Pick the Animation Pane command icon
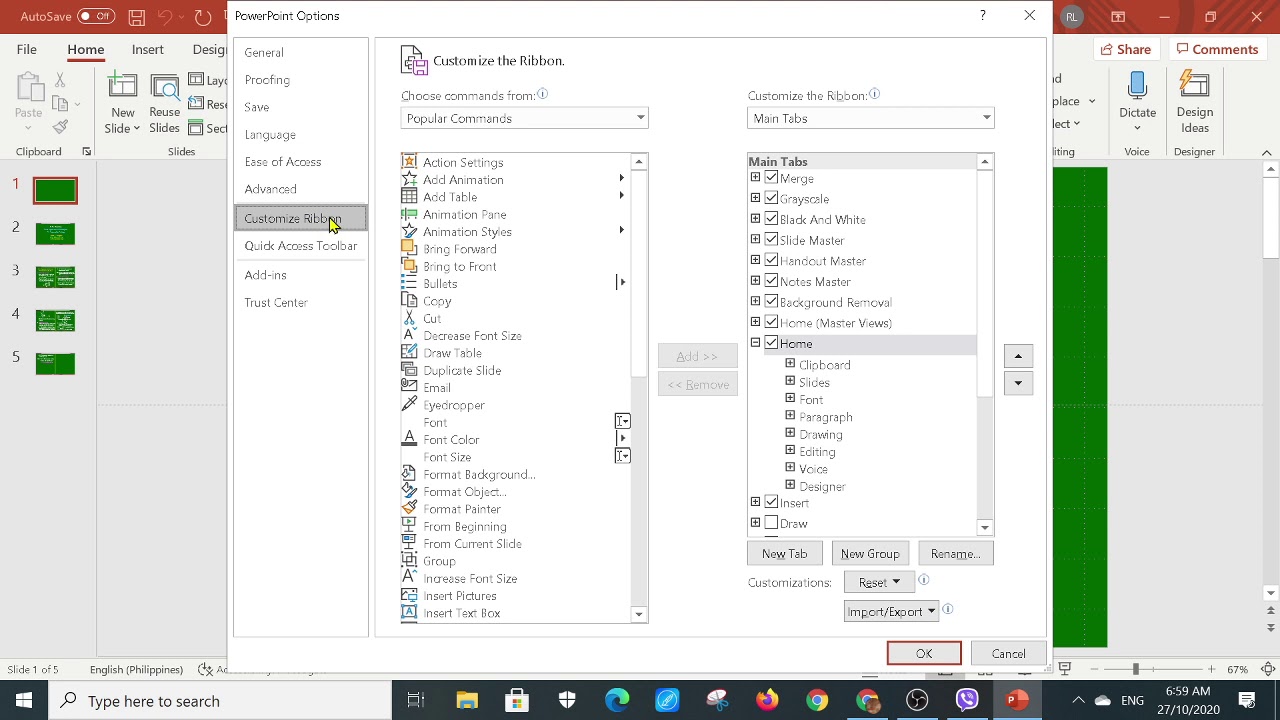Screen dimensions: 1280x720 (409, 214)
